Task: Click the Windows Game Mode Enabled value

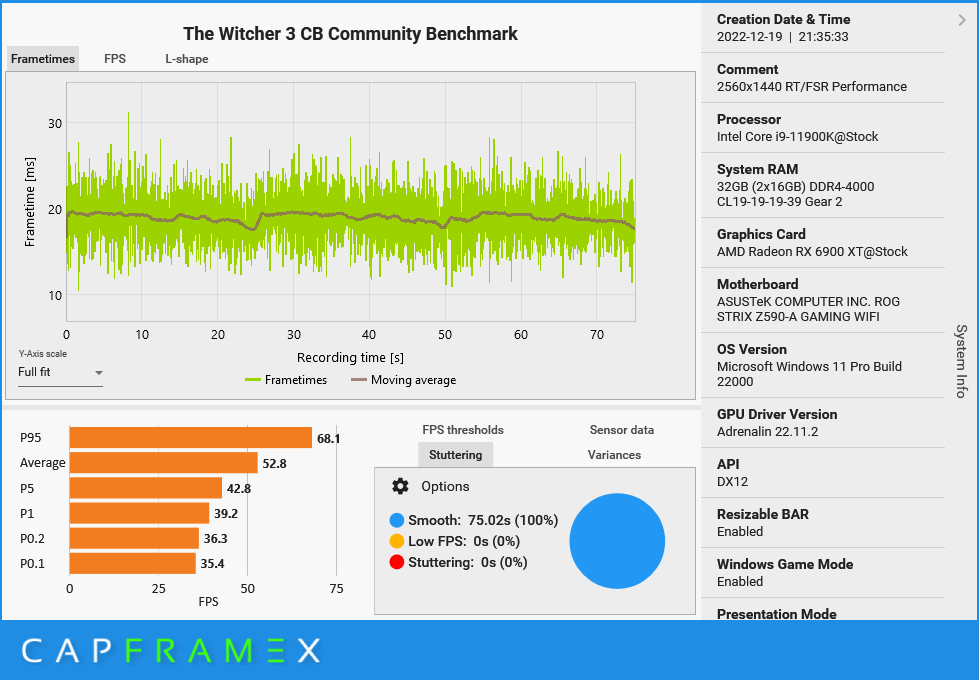Action: [x=740, y=581]
